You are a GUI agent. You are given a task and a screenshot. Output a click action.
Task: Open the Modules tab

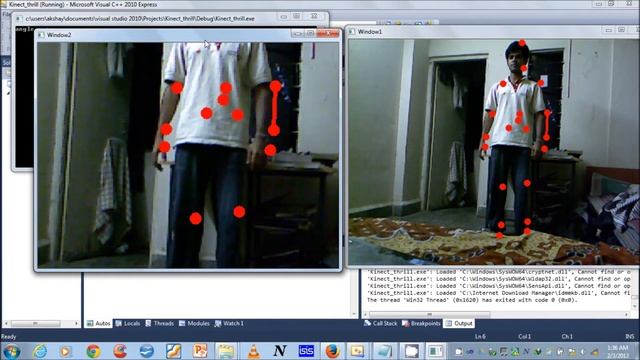pyautogui.click(x=194, y=323)
